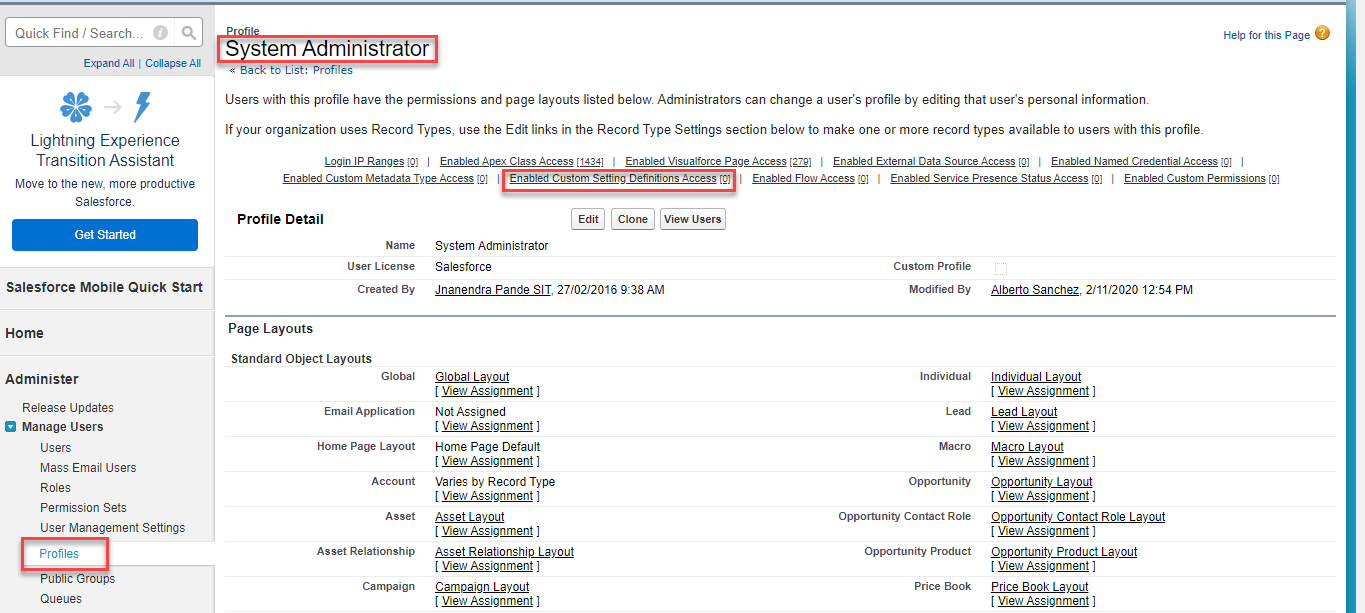Expand All sidebar sections
Viewport: 1365px width, 613px height.
(109, 63)
